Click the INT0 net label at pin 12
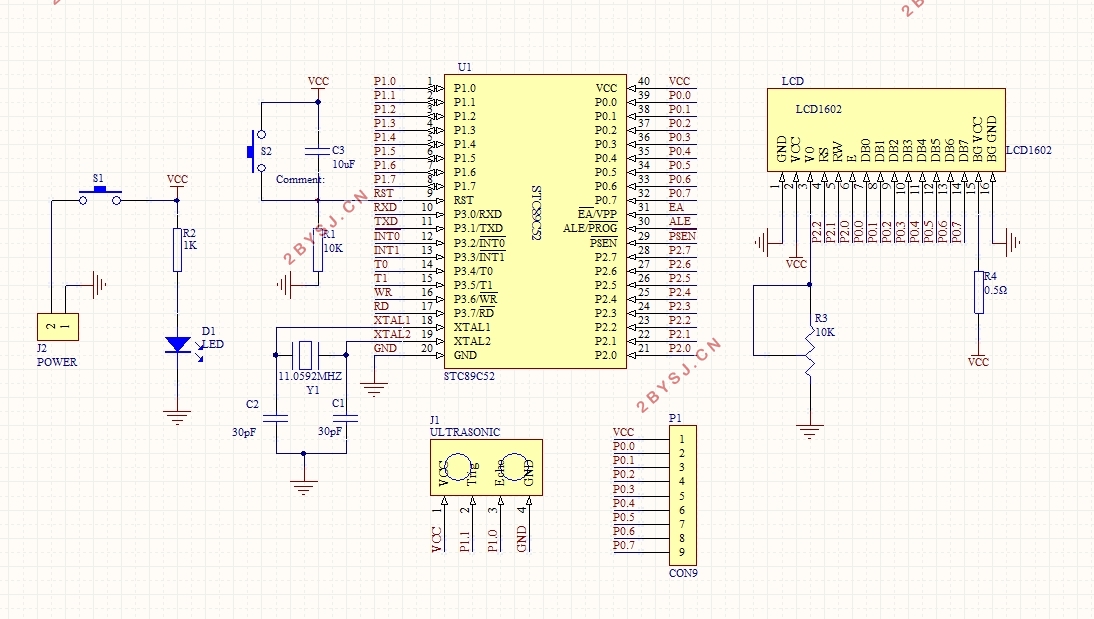Viewport: 1094px width, 619px height. click(387, 236)
